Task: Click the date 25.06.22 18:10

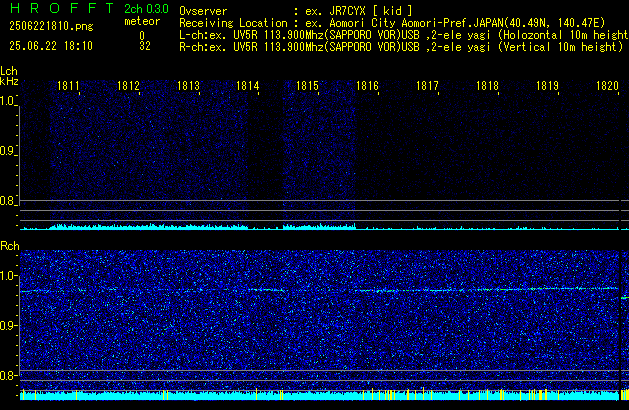Action: click(x=51, y=46)
